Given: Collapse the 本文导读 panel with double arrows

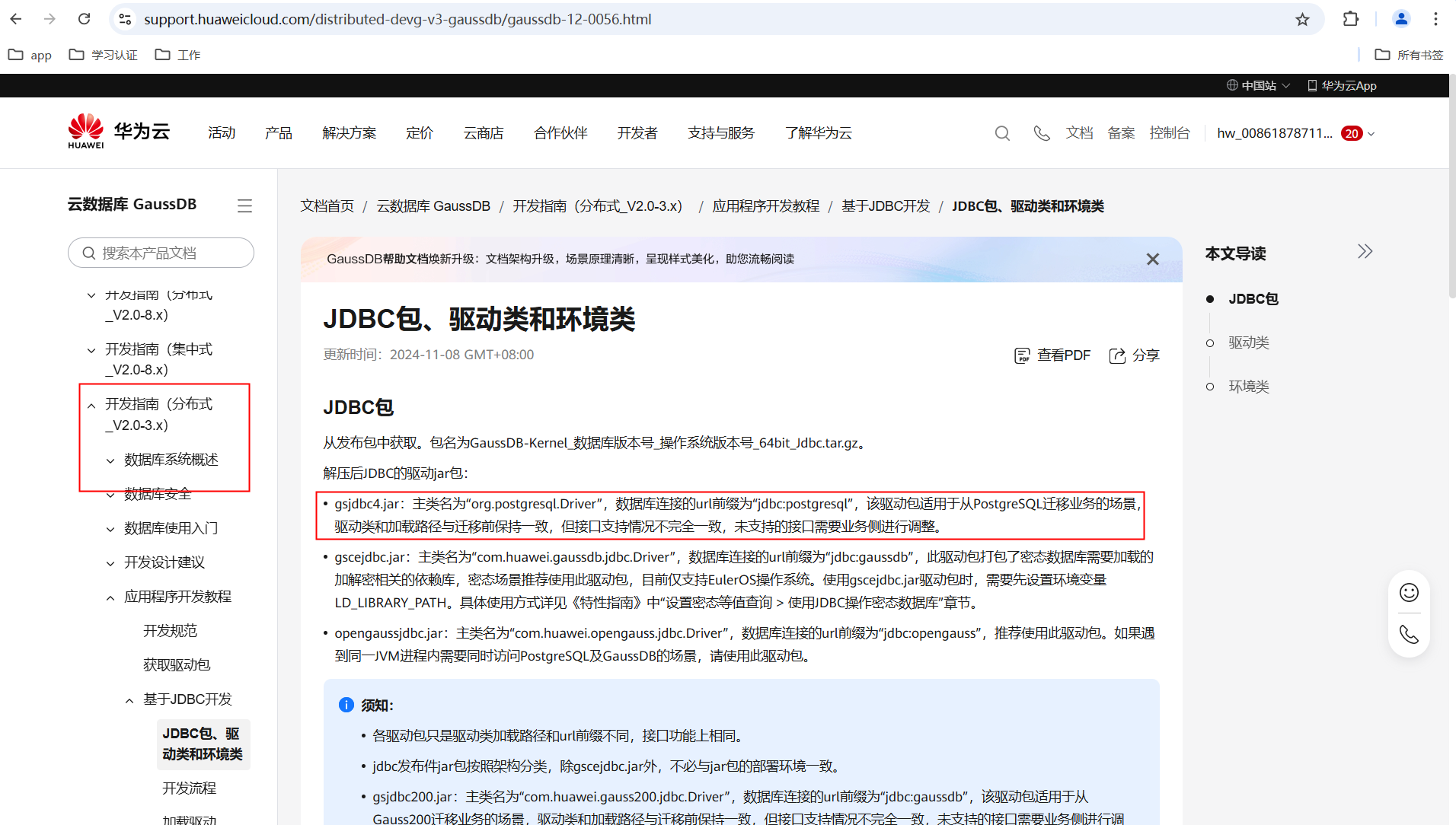Looking at the screenshot, I should [1365, 252].
